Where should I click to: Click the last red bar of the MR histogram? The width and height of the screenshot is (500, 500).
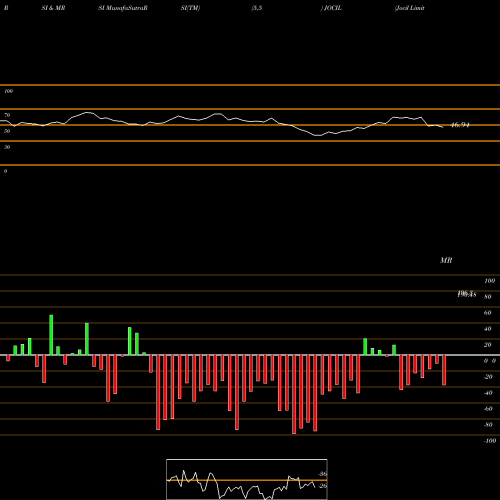pyautogui.click(x=444, y=370)
